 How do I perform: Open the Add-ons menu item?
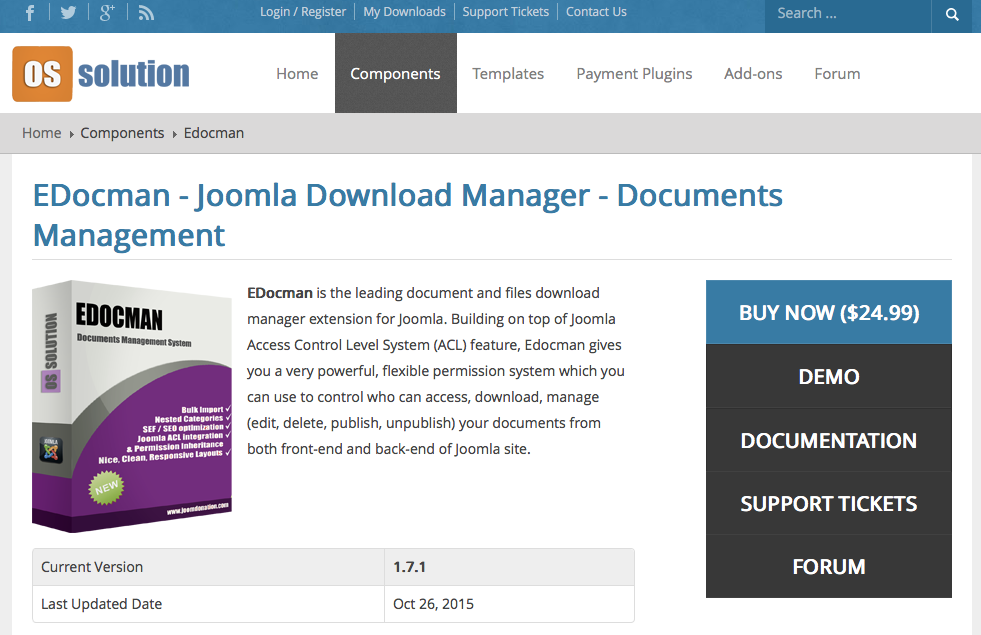pos(753,74)
